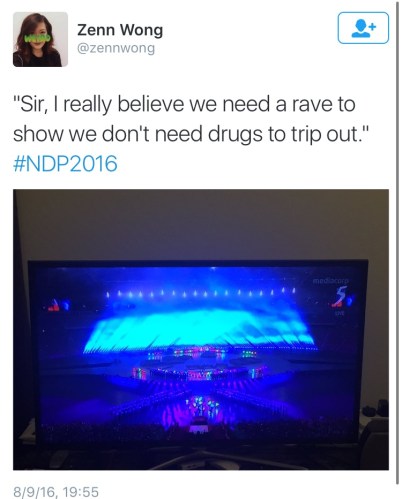Click the green sticker text on the avatar
The height and width of the screenshot is (499, 402).
[x=37, y=39]
